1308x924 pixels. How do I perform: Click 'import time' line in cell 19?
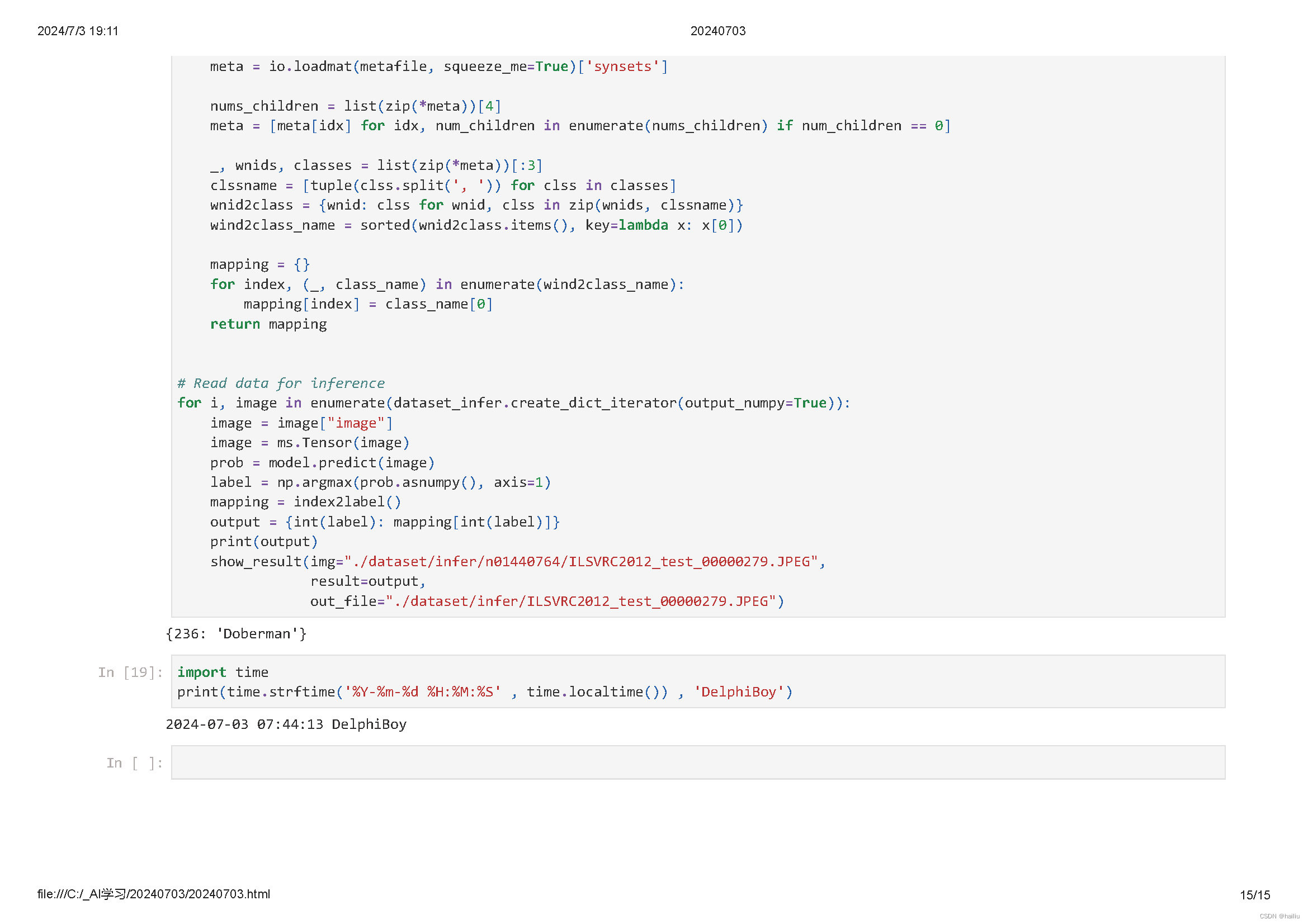click(x=223, y=672)
